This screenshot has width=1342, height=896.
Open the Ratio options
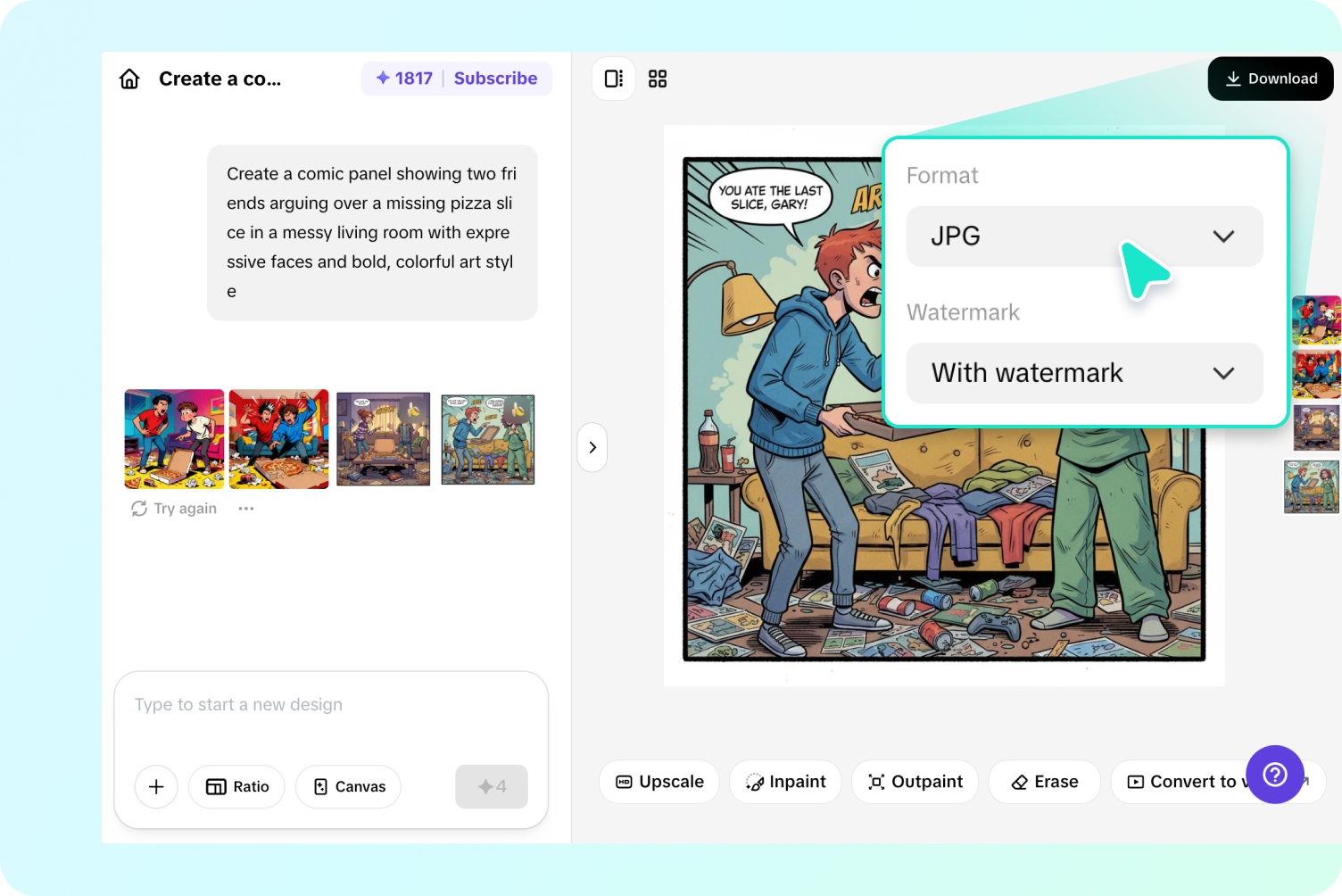coord(236,786)
